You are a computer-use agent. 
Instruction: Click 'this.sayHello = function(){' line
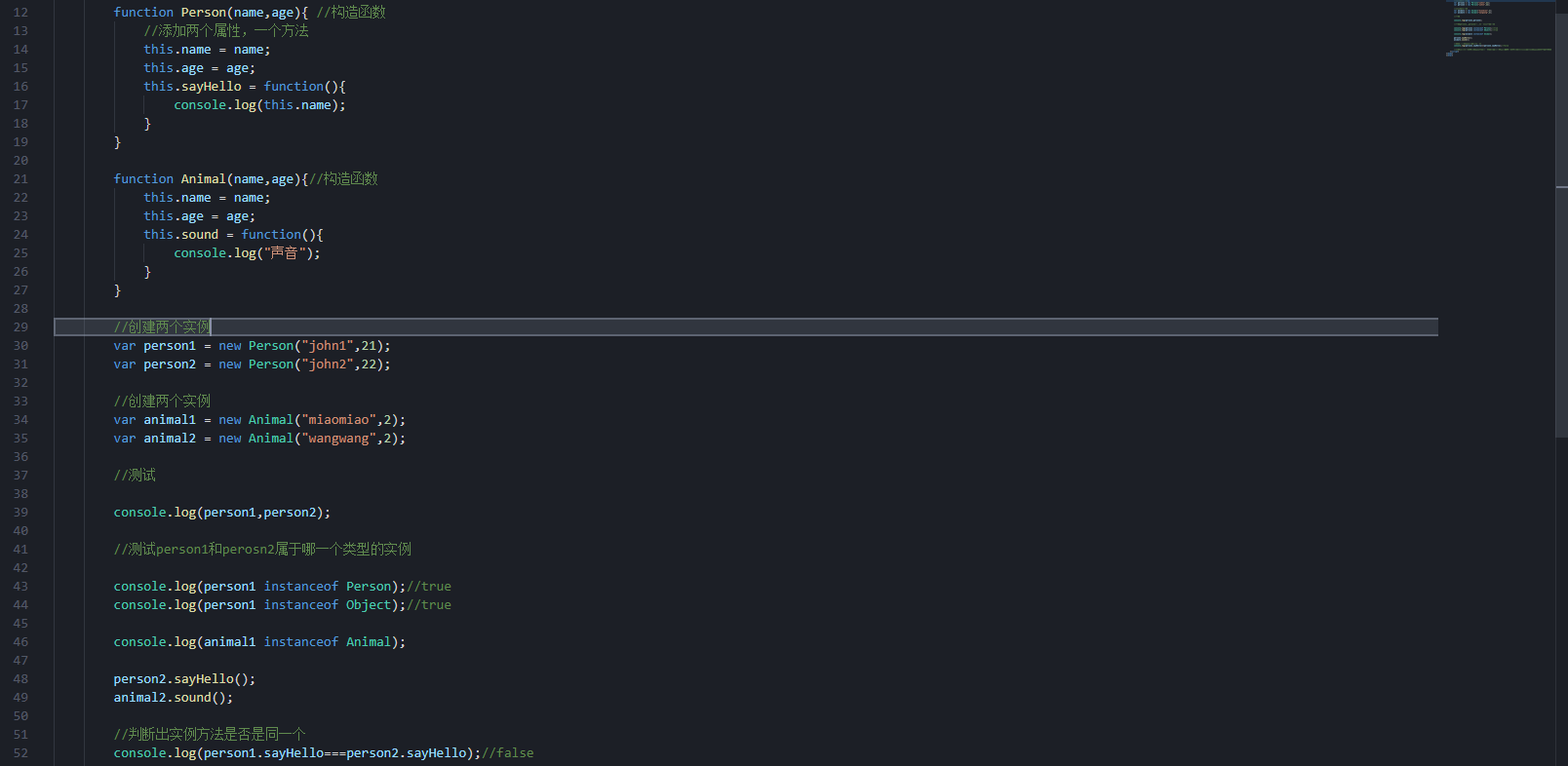tap(245, 87)
